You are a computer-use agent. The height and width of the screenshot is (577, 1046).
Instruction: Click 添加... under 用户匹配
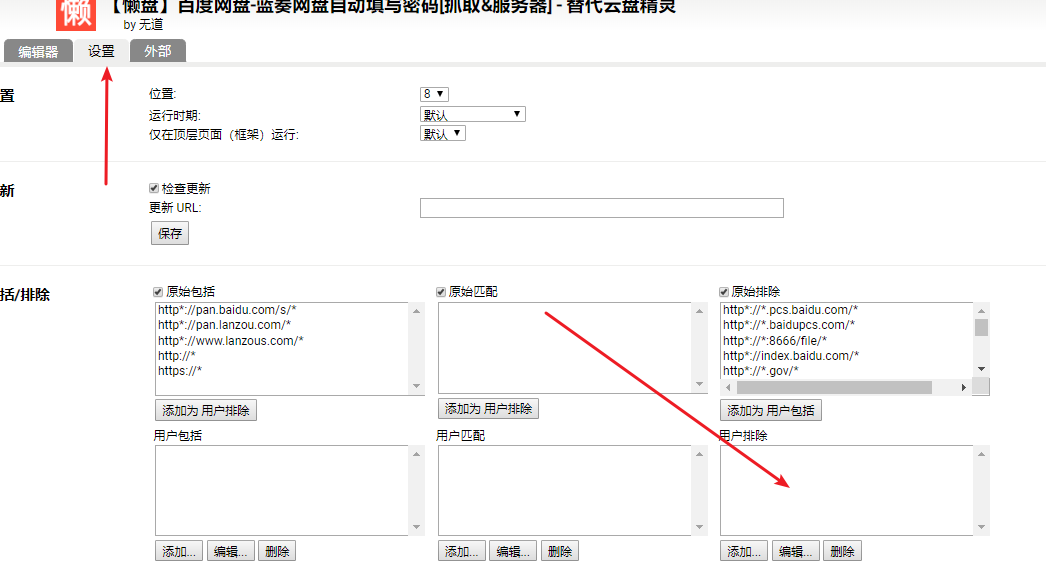462,551
